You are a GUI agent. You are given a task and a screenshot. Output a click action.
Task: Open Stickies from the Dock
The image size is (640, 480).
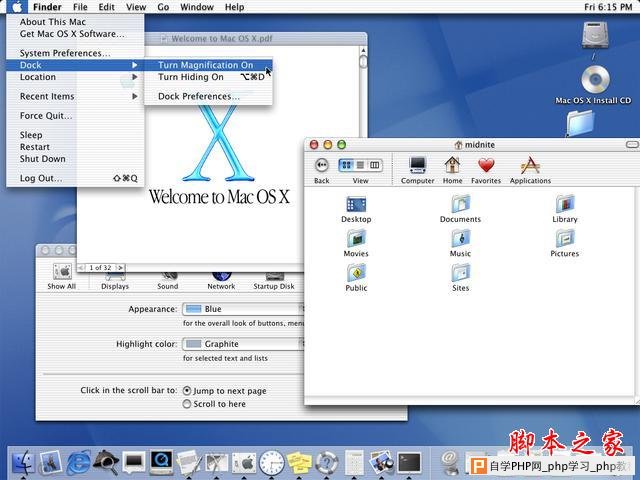(299, 464)
